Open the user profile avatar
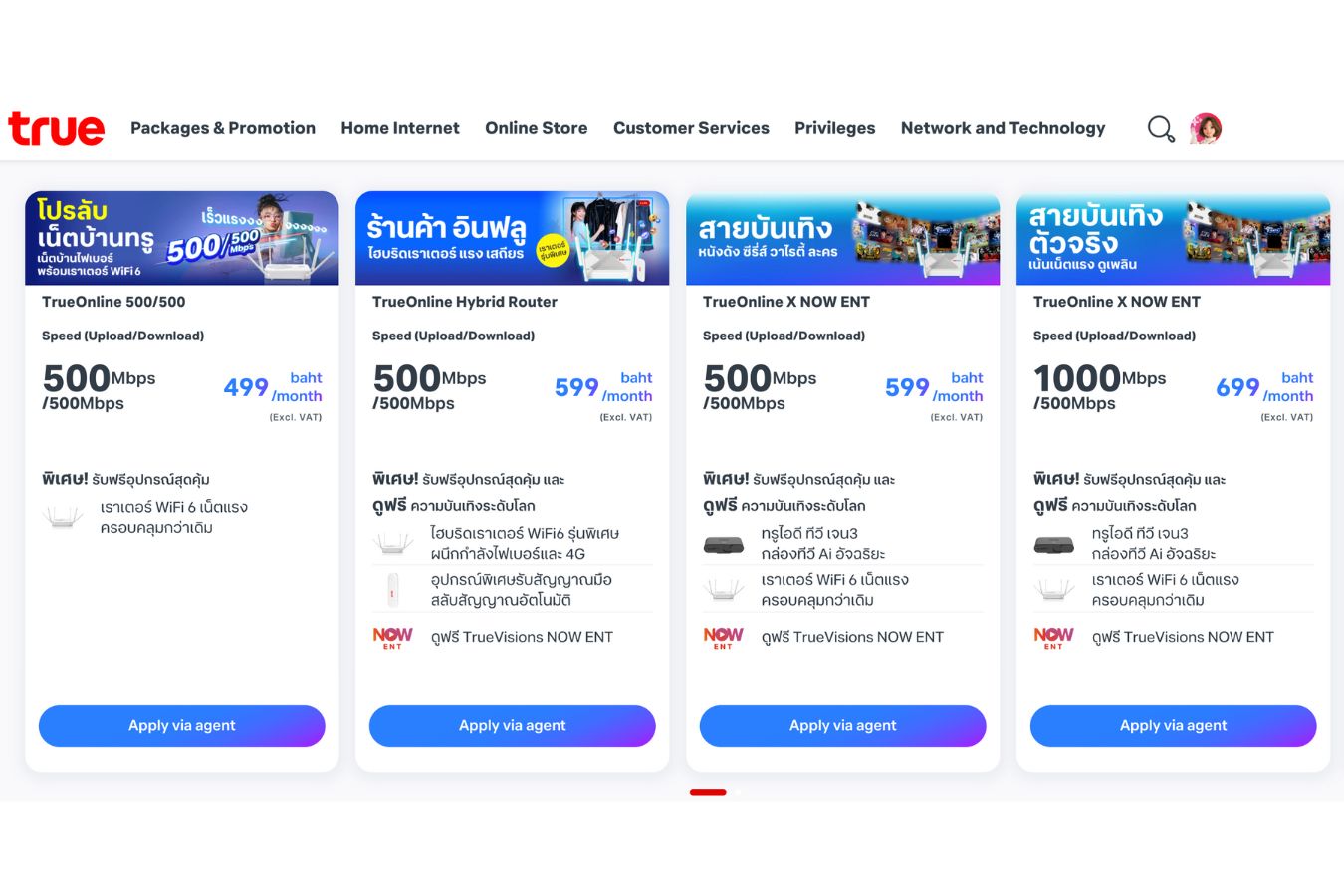1344x896 pixels. [x=1206, y=128]
